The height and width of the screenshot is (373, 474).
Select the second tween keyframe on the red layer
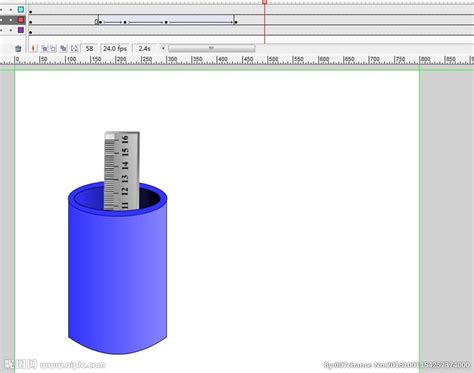click(x=125, y=22)
